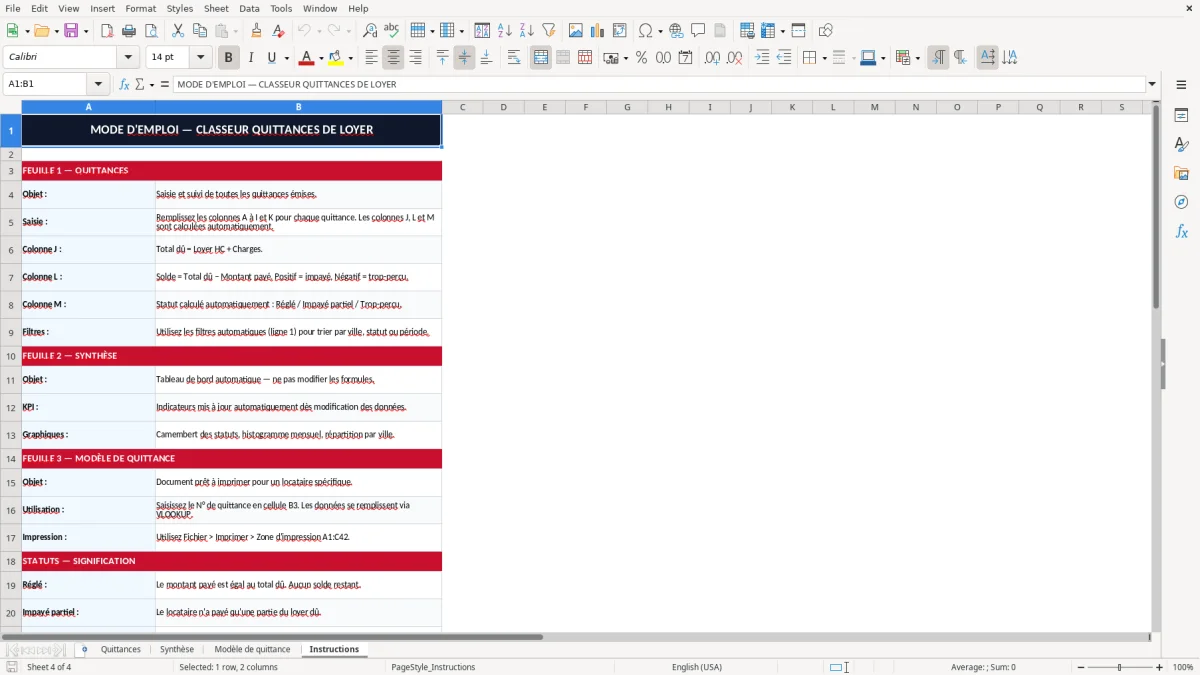Click the zoom in plus button
Image resolution: width=1200 pixels, height=675 pixels.
click(x=1159, y=667)
